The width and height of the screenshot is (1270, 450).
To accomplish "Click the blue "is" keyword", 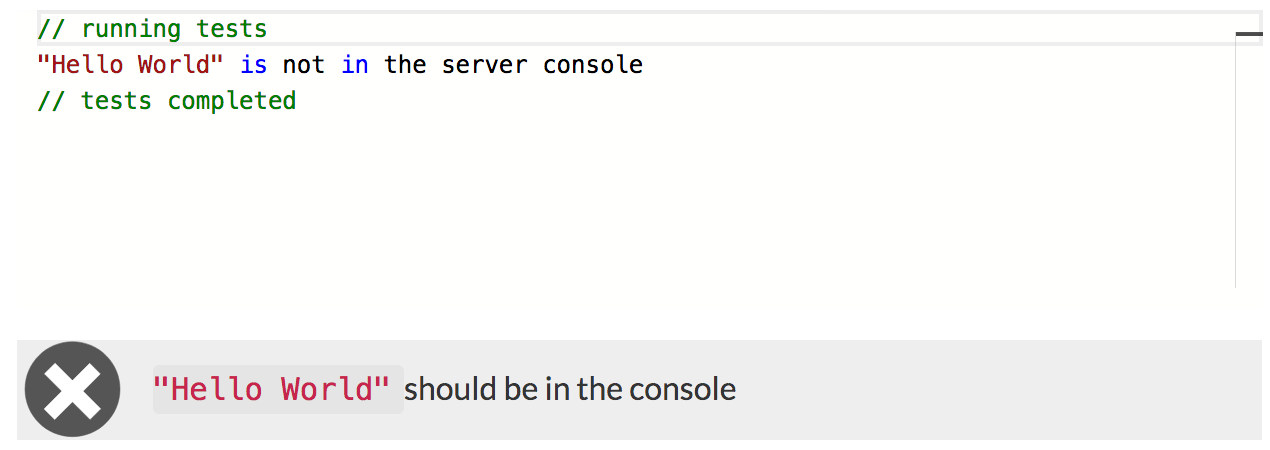I will point(254,65).
